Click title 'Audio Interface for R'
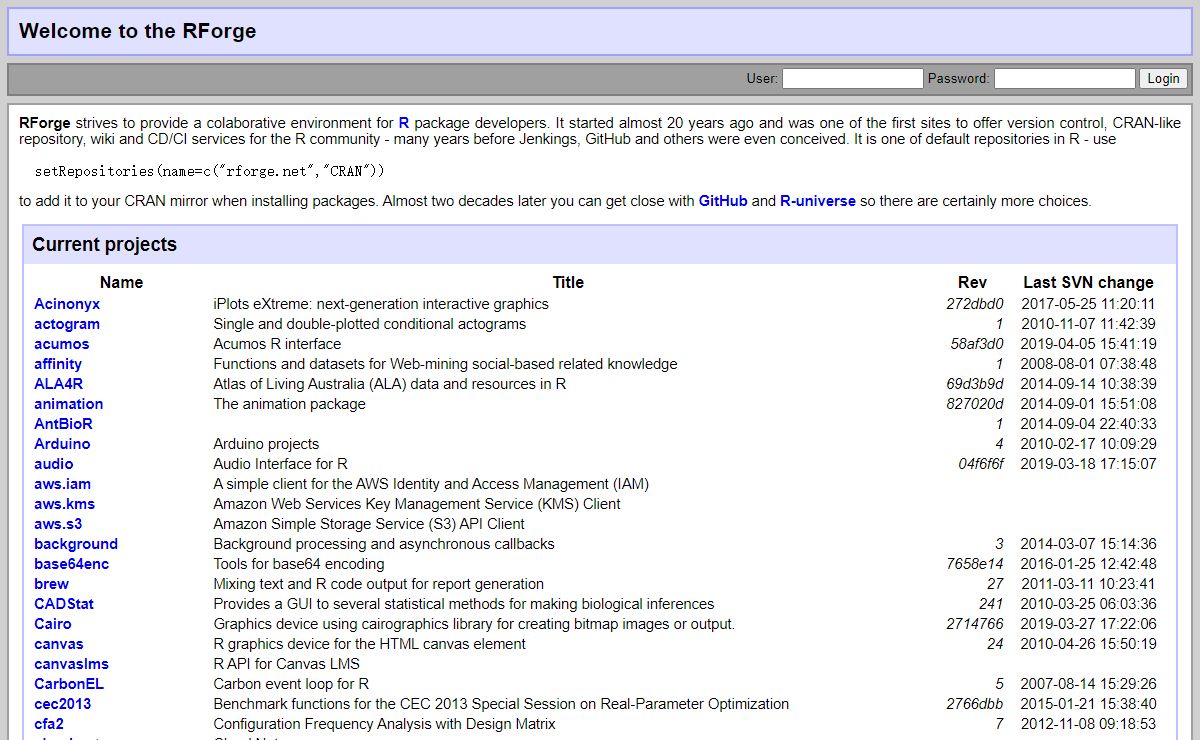The image size is (1200, 740). [280, 464]
